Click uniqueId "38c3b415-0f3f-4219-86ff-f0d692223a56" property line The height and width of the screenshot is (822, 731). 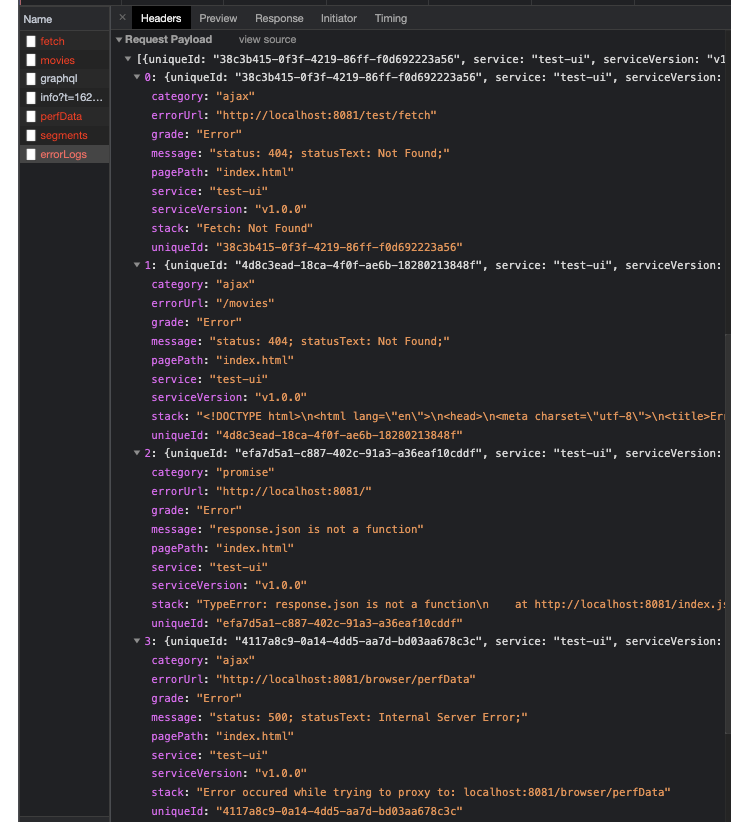click(x=307, y=247)
